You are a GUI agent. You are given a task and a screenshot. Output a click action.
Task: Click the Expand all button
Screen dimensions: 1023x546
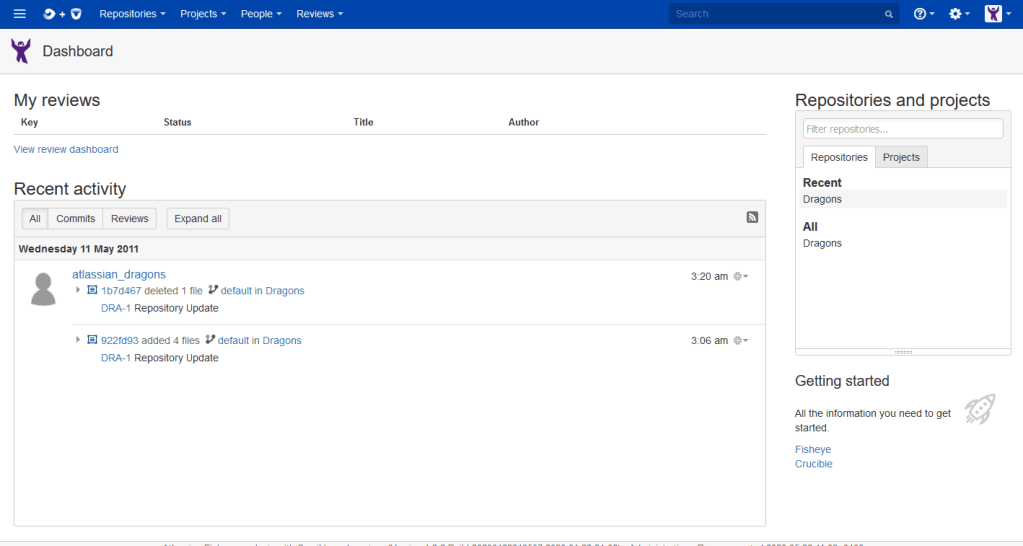[197, 219]
